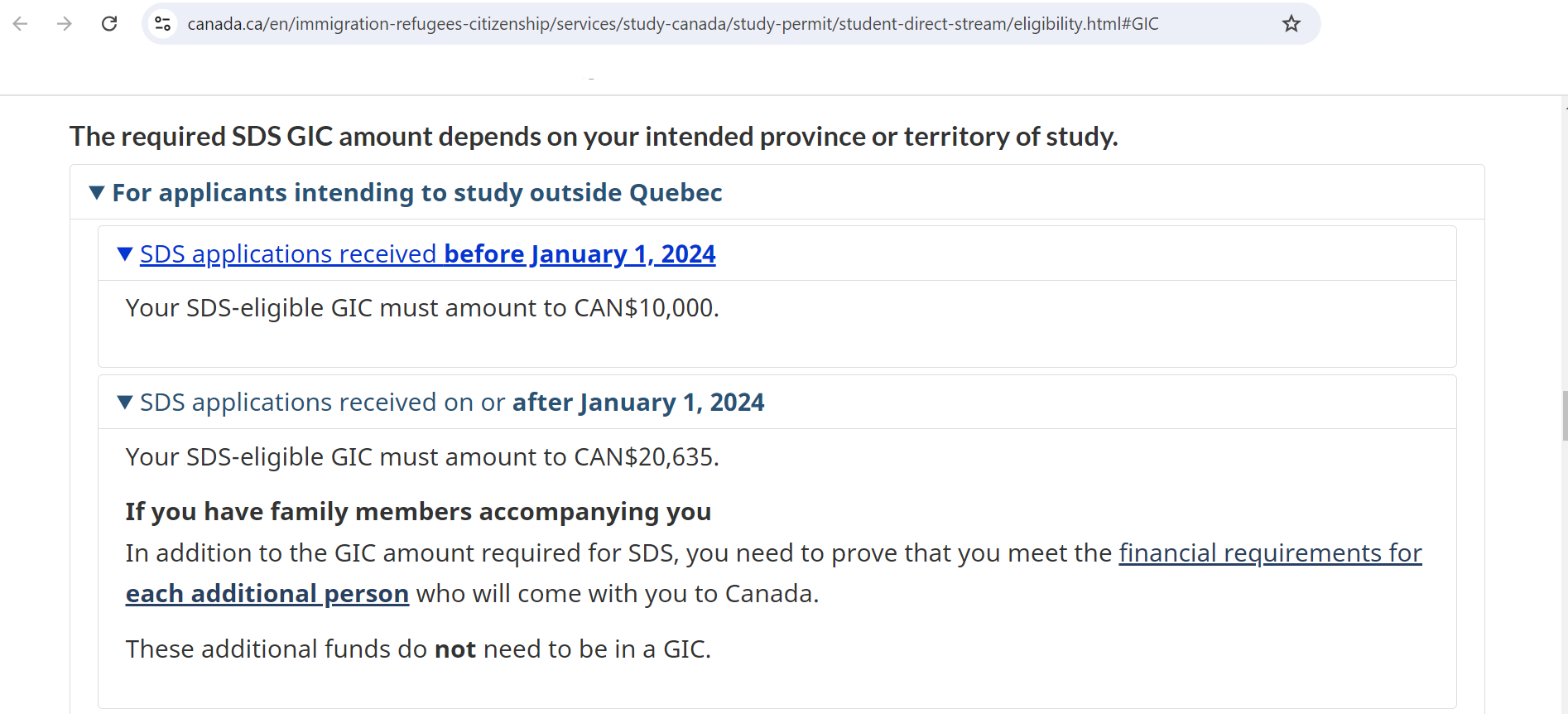Collapse the 'SDS applications received before January 1, 2024' section
Image resolution: width=1568 pixels, height=714 pixels.
click(x=125, y=253)
